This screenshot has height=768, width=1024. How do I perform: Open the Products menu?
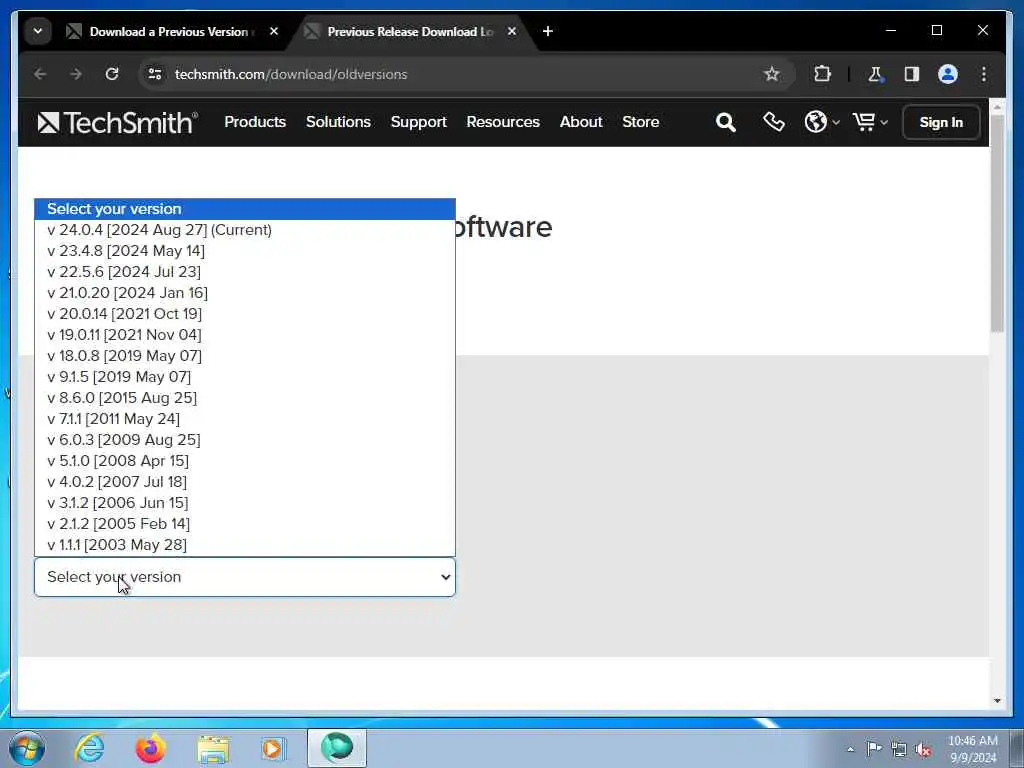[x=255, y=122]
